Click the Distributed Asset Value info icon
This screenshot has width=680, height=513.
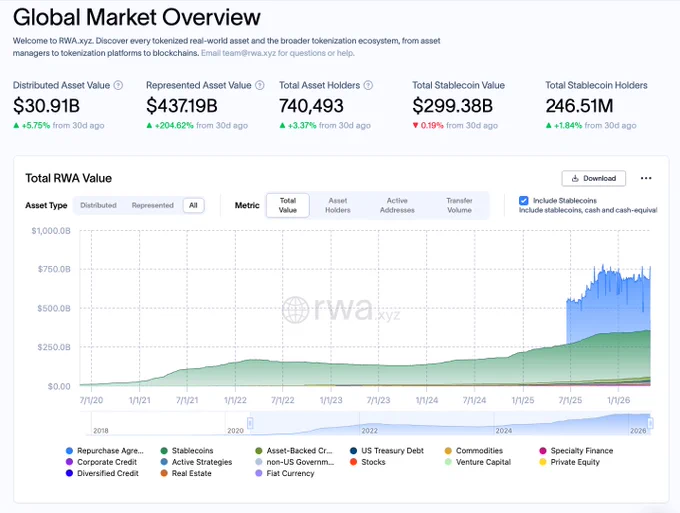[118, 85]
